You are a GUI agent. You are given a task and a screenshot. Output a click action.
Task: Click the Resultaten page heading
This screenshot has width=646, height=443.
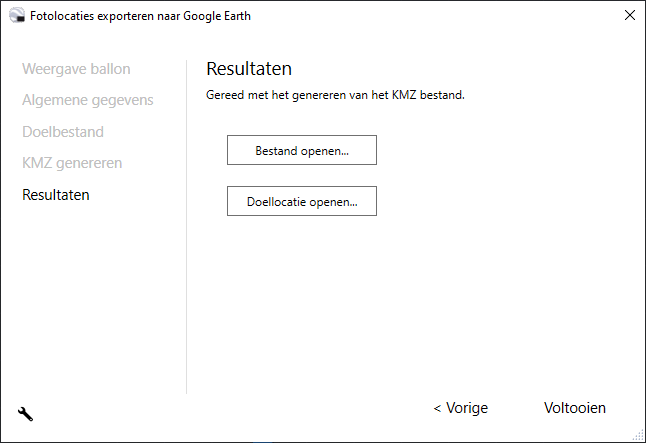tap(249, 69)
